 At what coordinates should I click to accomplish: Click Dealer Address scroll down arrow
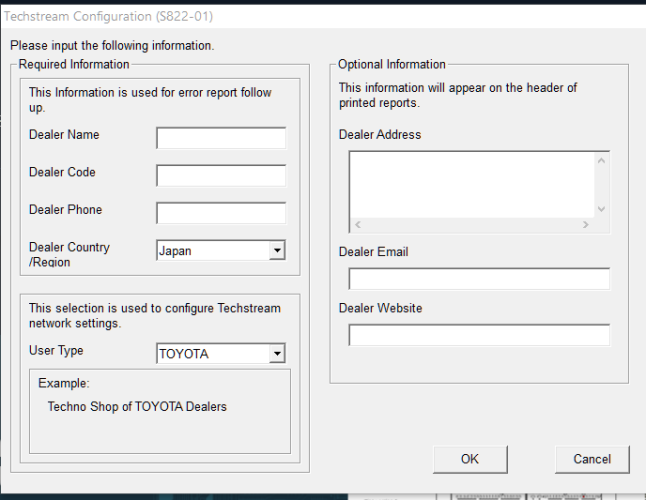602,209
